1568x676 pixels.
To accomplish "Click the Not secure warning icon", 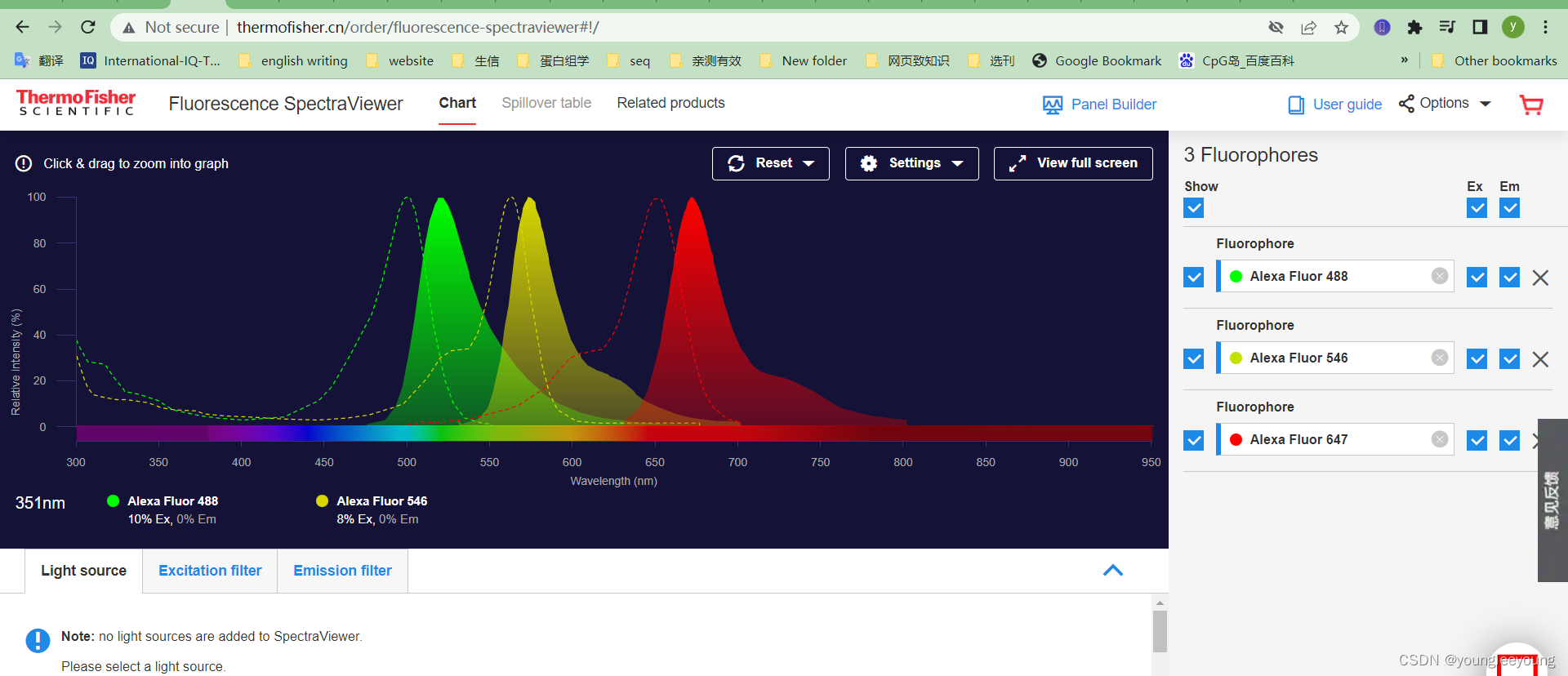I will pyautogui.click(x=128, y=28).
